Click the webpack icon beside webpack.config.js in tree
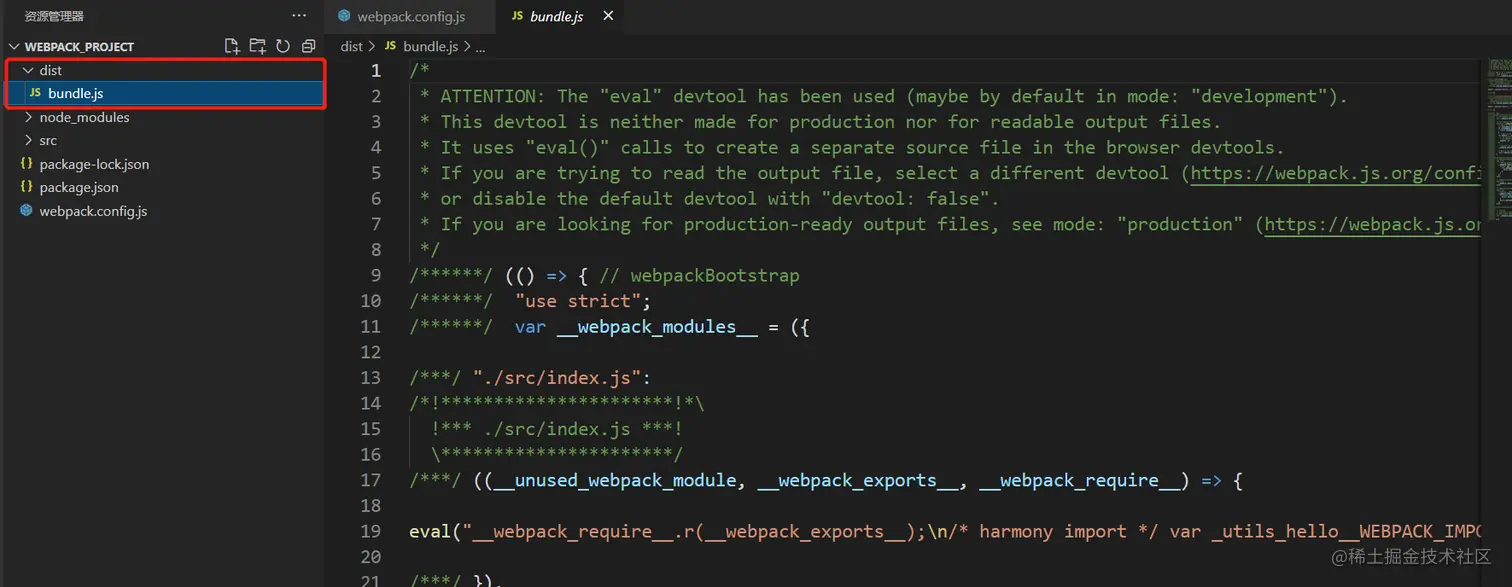This screenshot has height=587, width=1512. 27,211
